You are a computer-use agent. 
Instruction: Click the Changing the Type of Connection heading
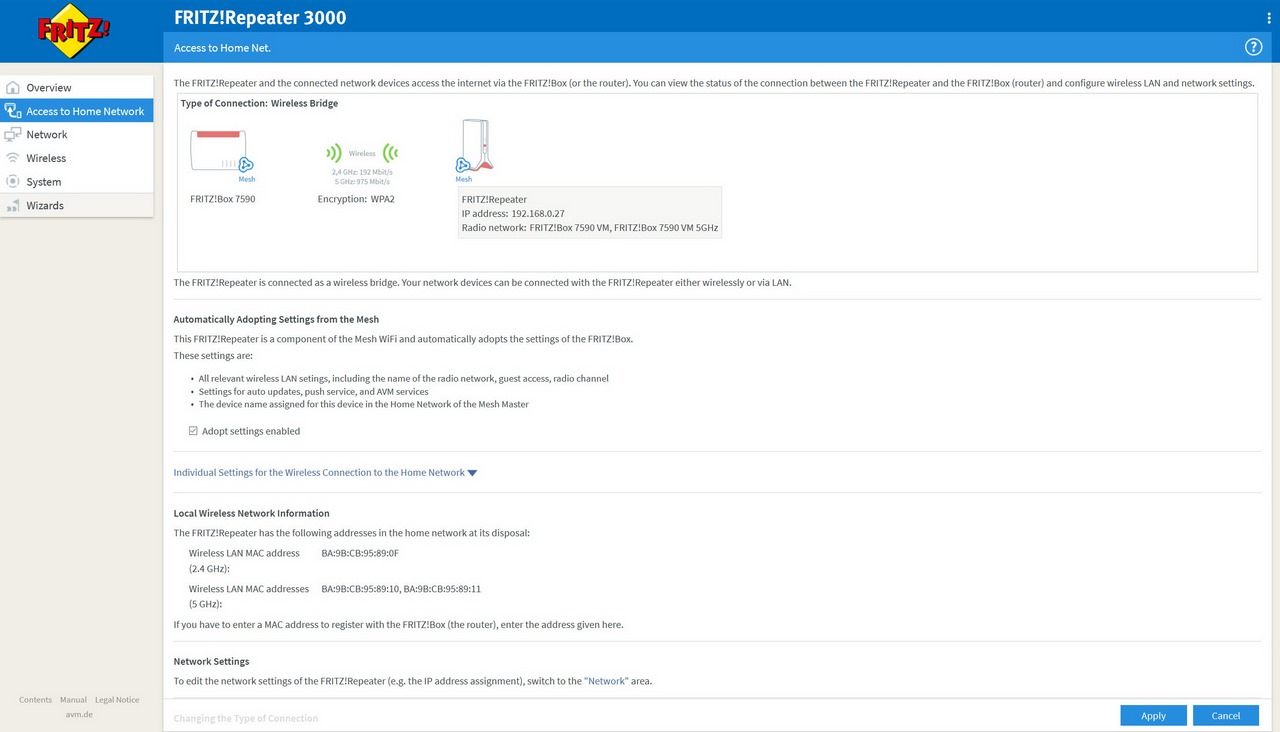click(x=246, y=718)
